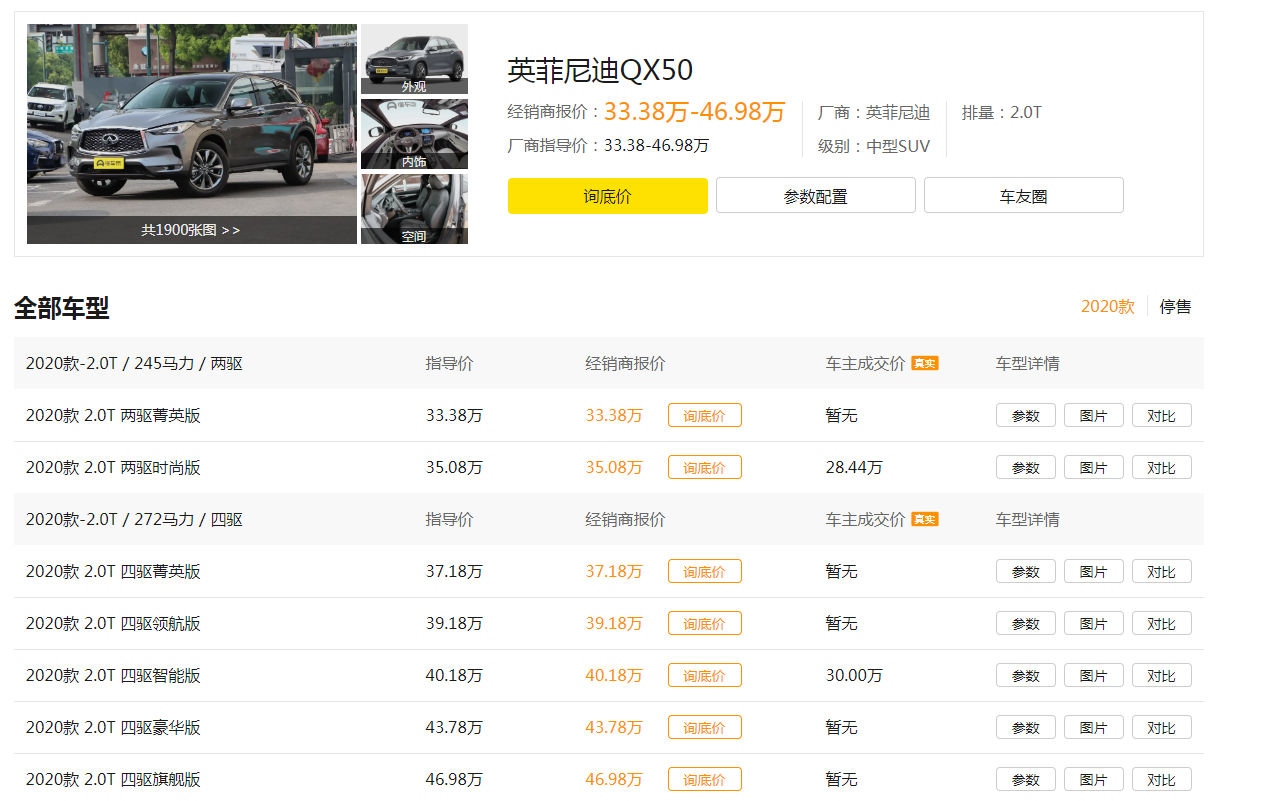Image resolution: width=1264 pixels, height=801 pixels.
Task: Click 对比 for 四驱领航版
Action: (x=1162, y=624)
